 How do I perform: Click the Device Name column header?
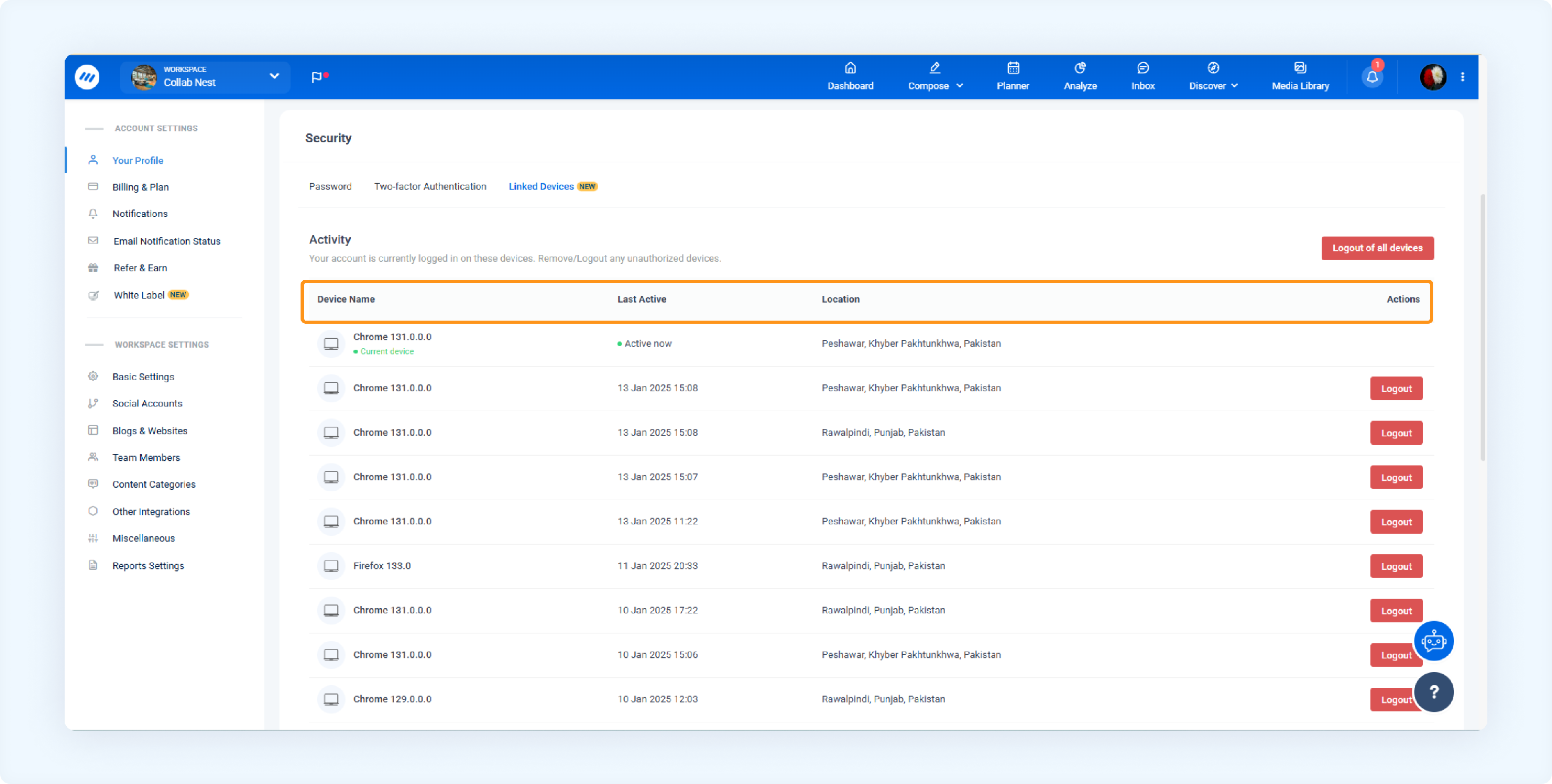pyautogui.click(x=346, y=299)
